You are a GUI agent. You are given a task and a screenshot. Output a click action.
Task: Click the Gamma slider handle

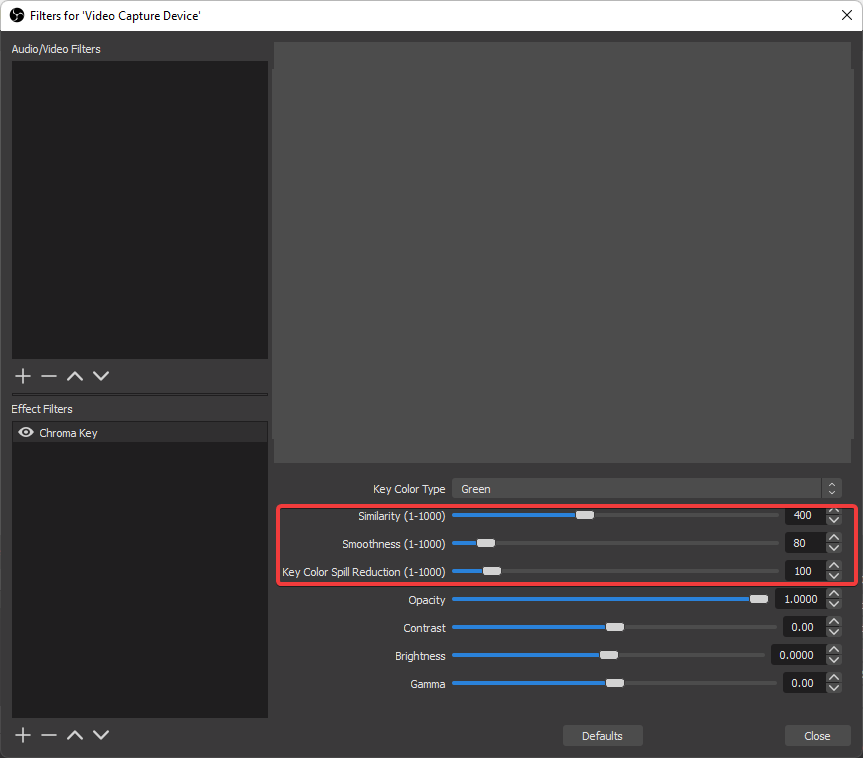coord(614,683)
